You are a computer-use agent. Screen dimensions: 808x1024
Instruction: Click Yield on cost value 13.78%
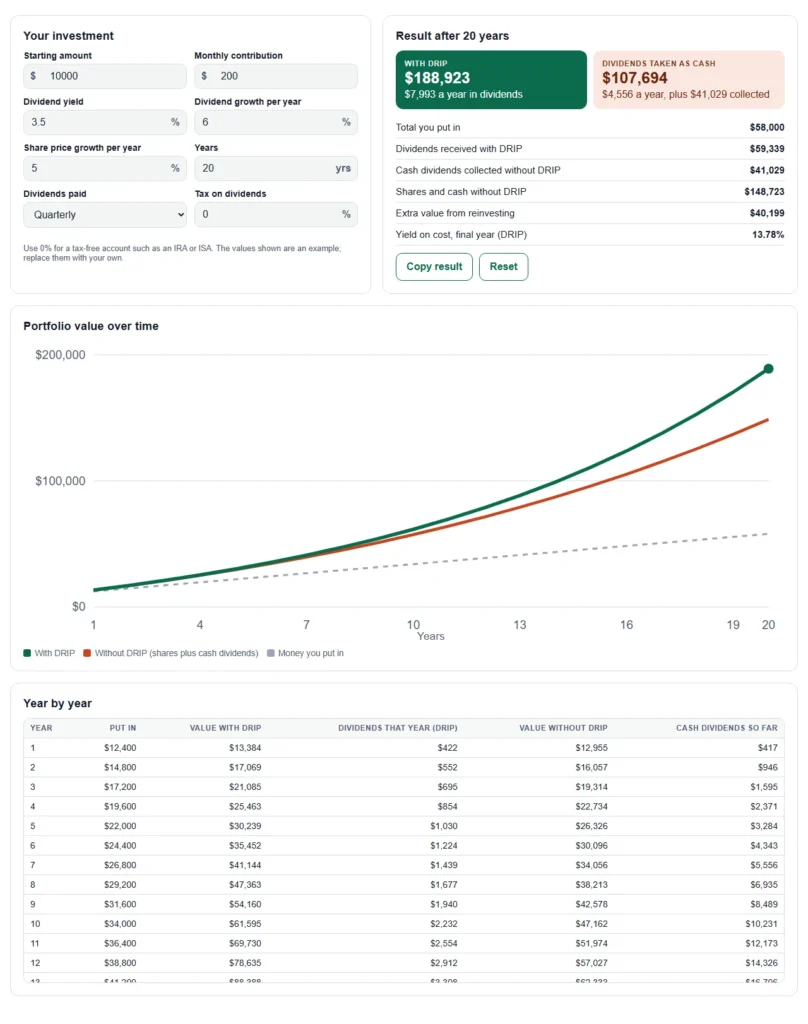point(768,234)
